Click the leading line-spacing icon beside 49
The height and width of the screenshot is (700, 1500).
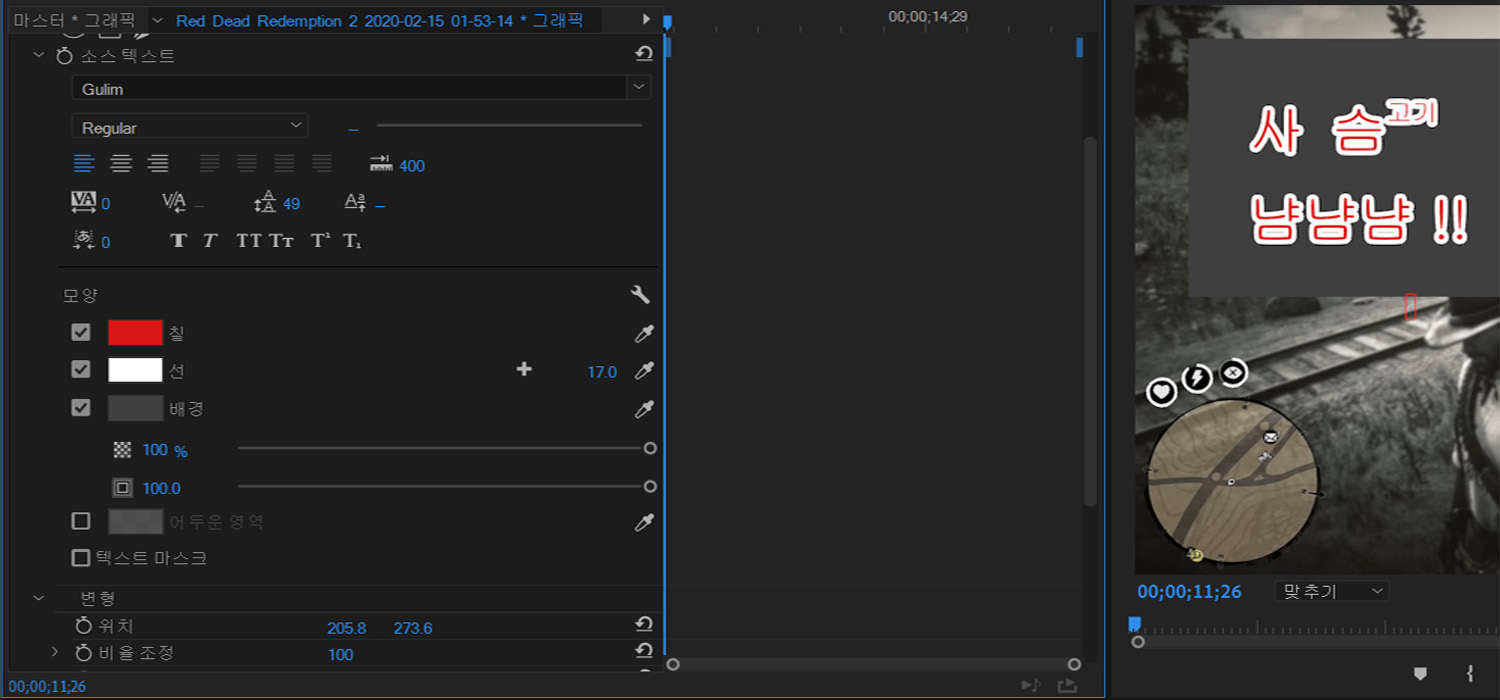pos(265,203)
